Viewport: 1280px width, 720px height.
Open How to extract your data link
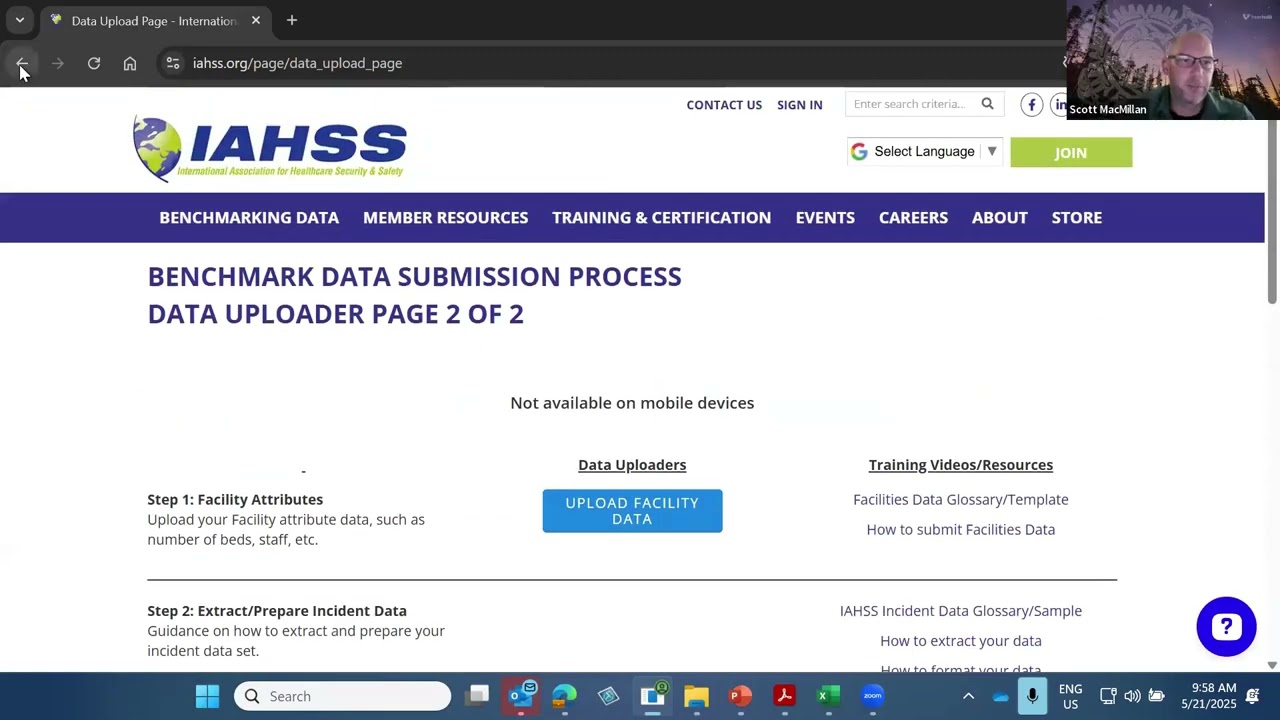click(x=960, y=640)
